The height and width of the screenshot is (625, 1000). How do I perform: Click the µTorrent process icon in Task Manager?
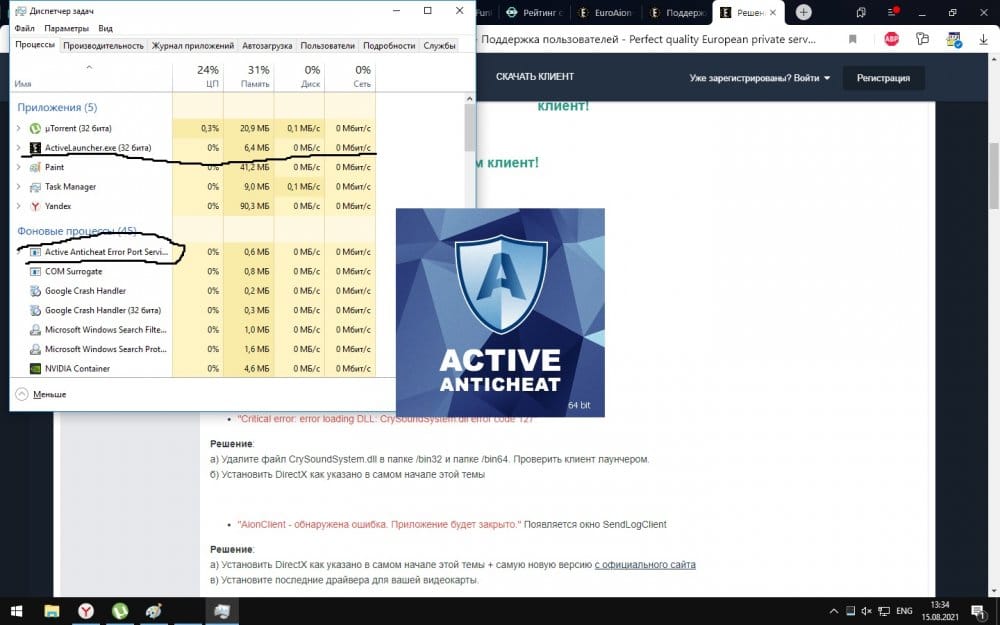click(x=35, y=128)
